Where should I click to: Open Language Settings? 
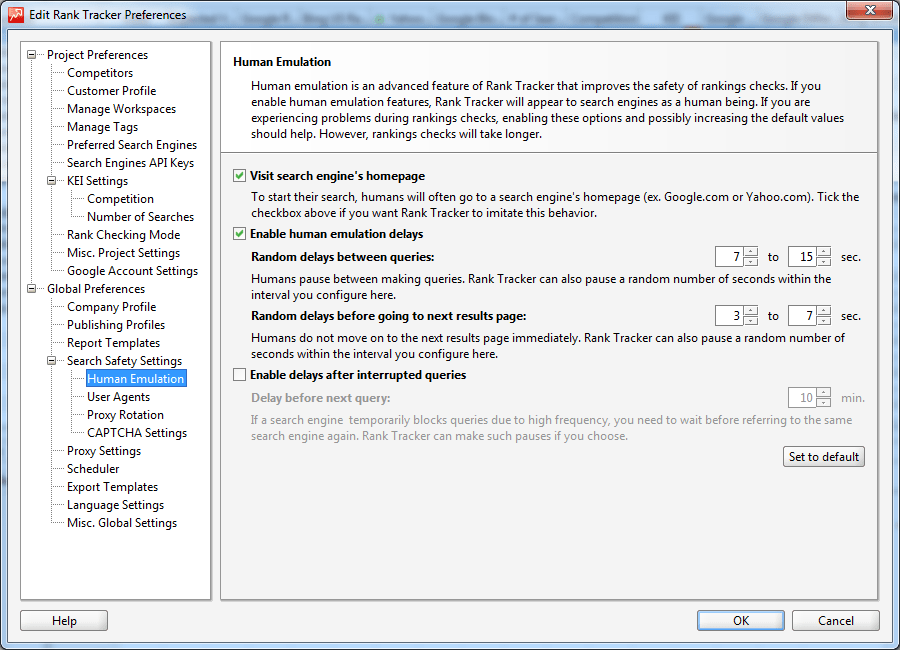[x=115, y=505]
